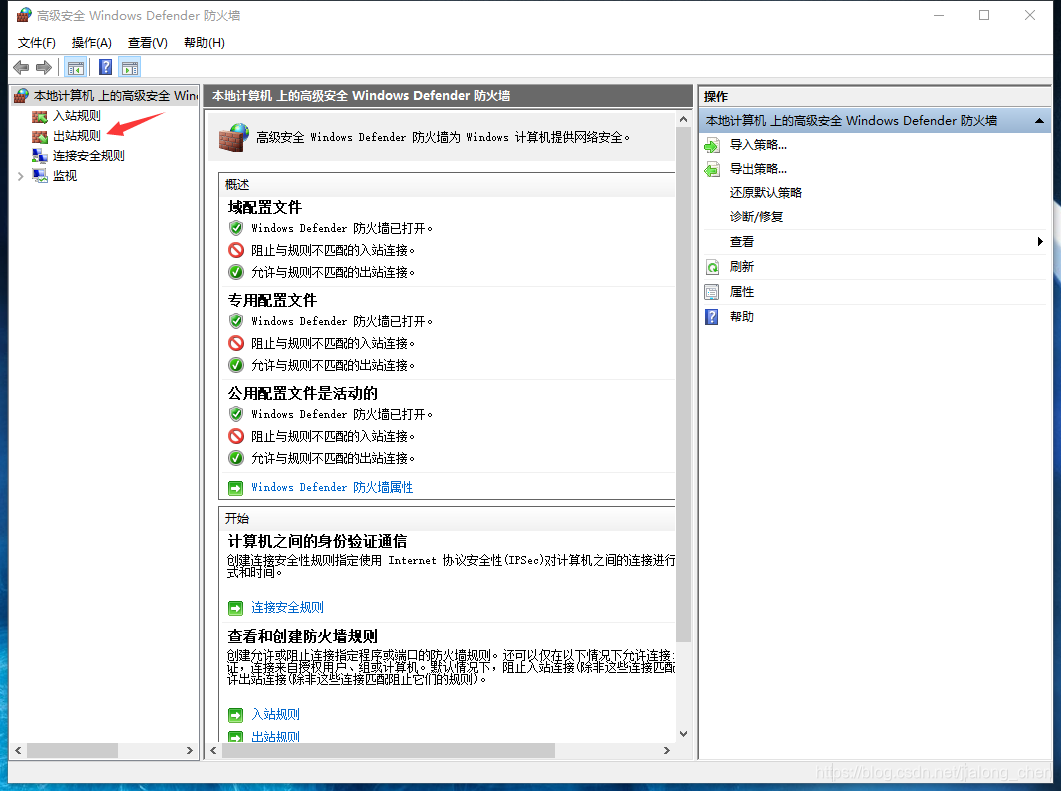Click the submenu arrow next to 查看
Viewport: 1061px width, 791px height.
[x=1040, y=242]
